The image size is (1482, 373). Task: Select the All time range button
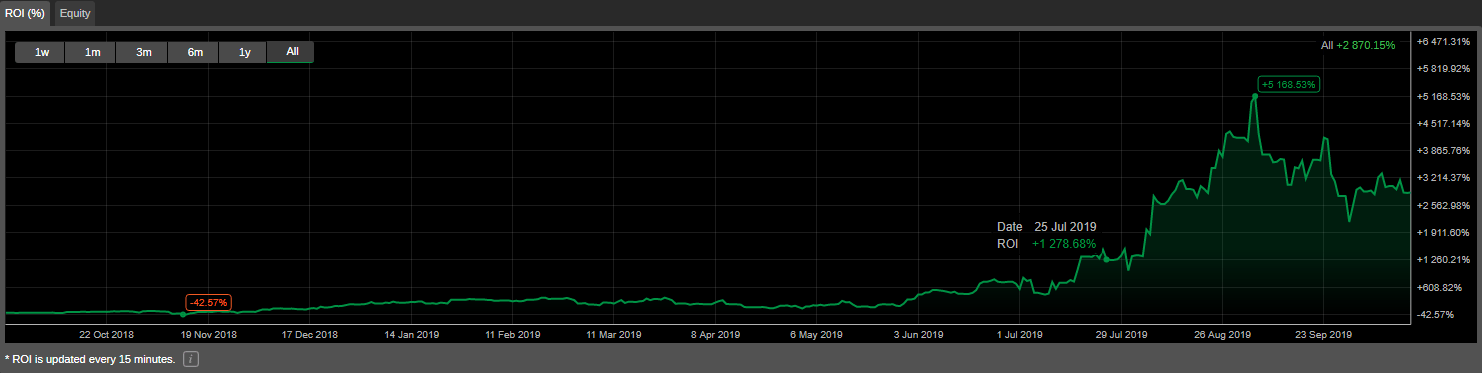(292, 52)
